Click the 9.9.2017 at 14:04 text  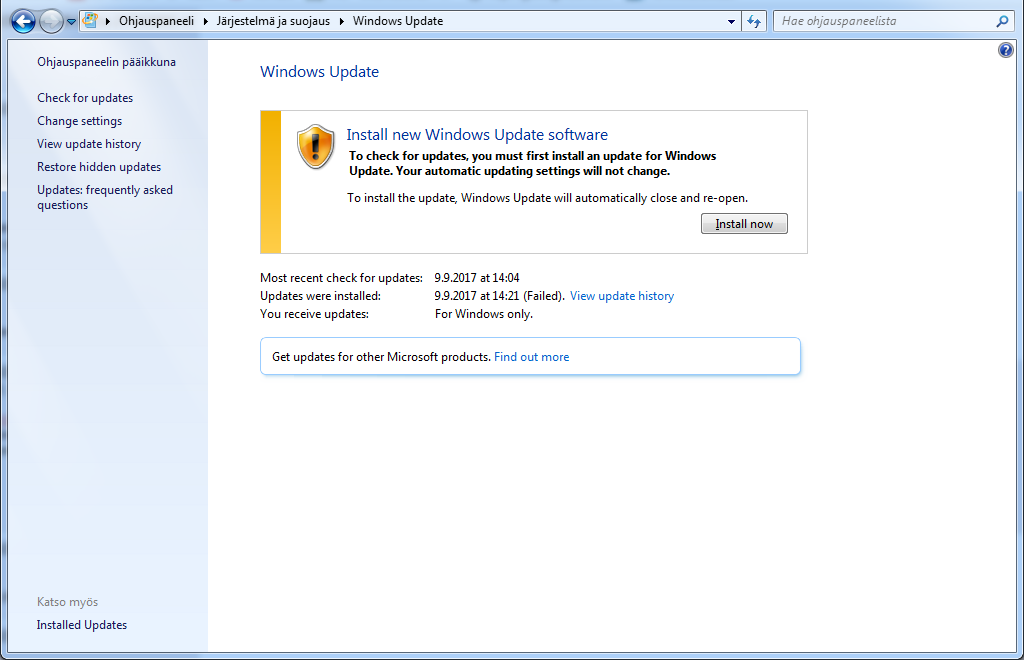477,278
